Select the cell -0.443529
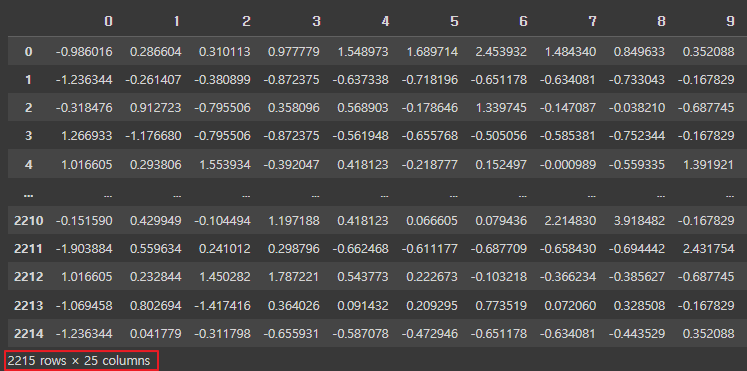 tap(636, 333)
